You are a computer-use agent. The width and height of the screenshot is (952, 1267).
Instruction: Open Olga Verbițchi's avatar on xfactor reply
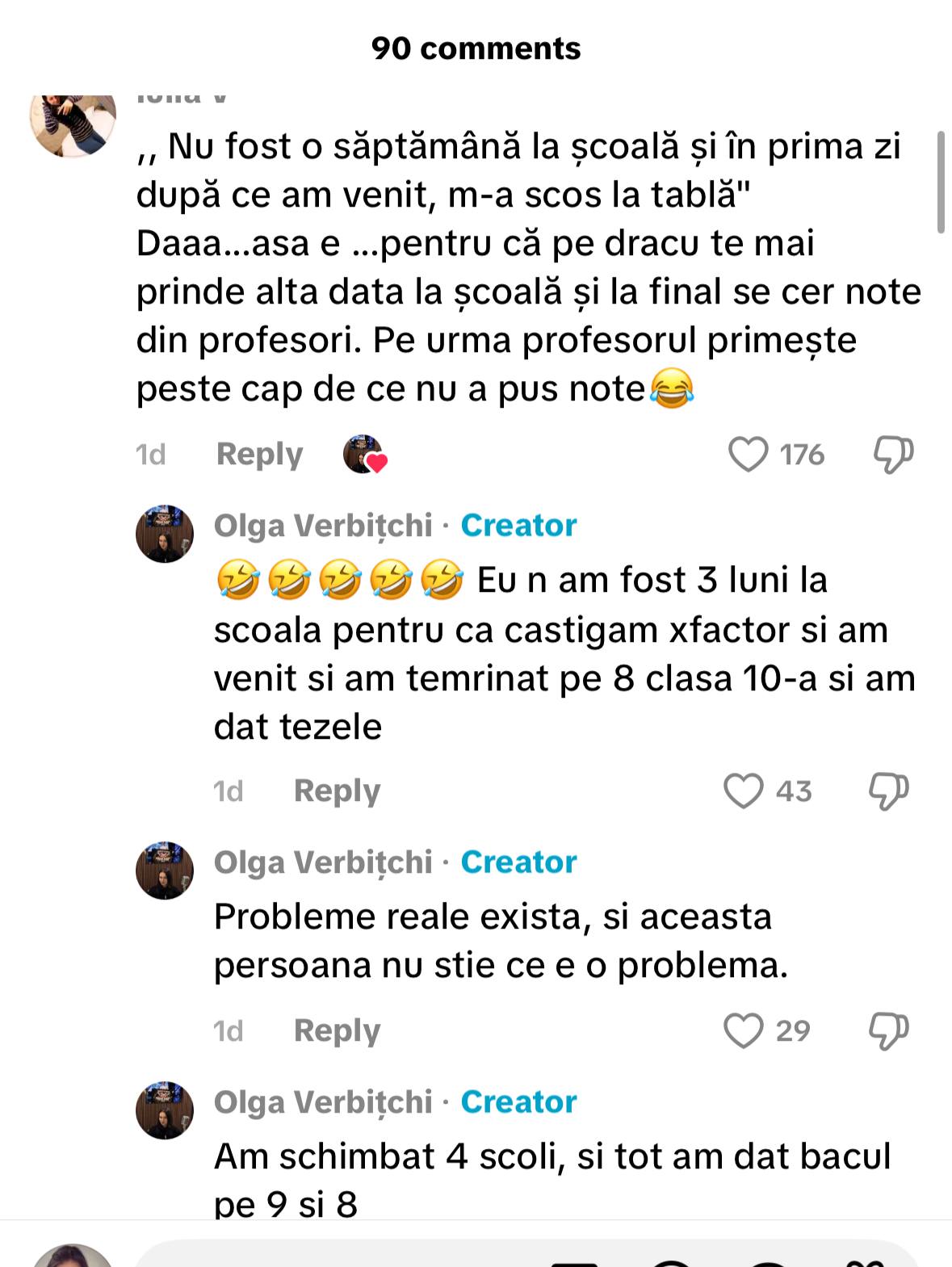(165, 534)
